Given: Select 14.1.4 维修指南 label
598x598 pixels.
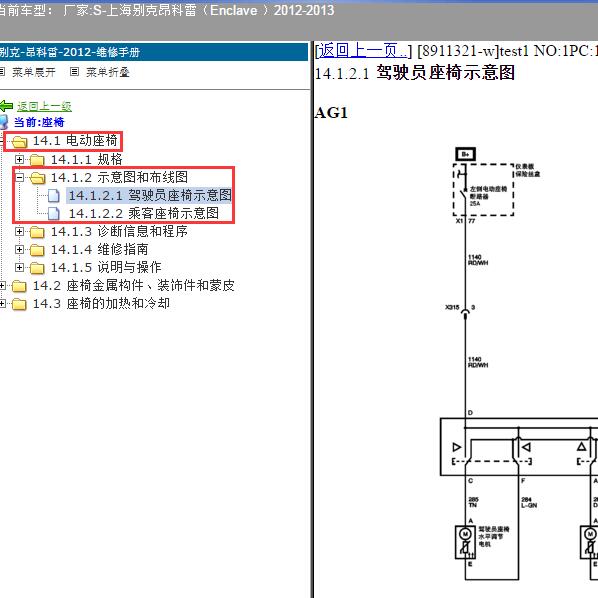Looking at the screenshot, I should 100,249.
